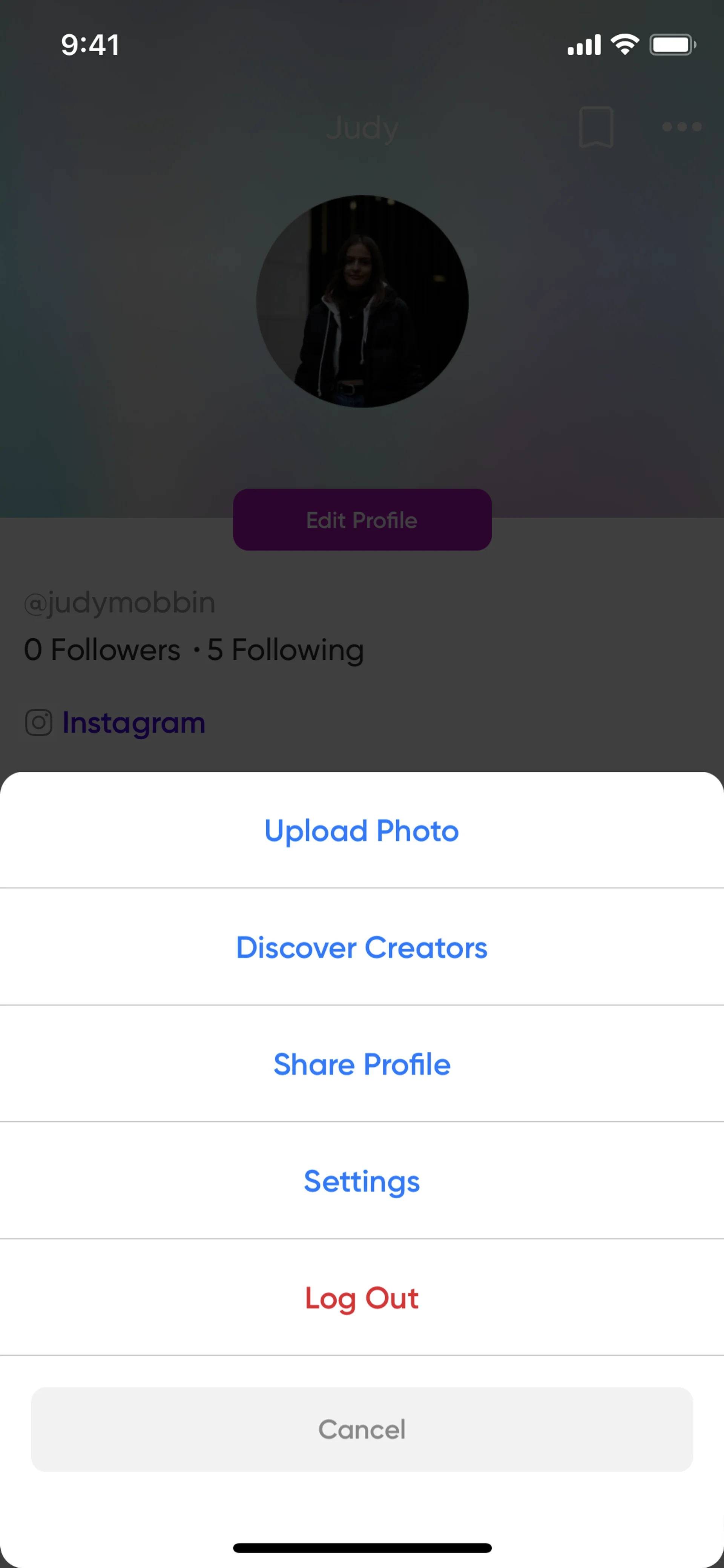Tap the Instagram logo icon
Screen dimensions: 724x1568
[x=38, y=723]
